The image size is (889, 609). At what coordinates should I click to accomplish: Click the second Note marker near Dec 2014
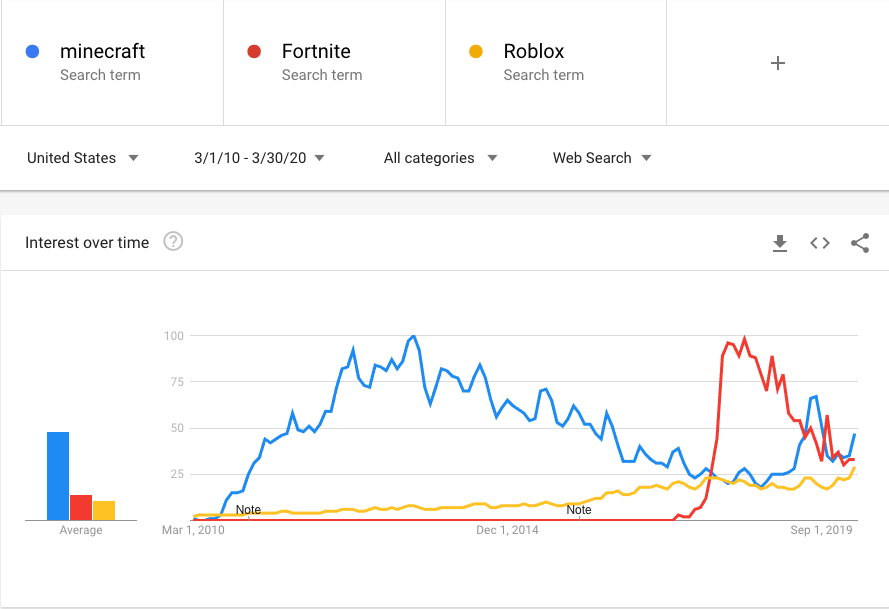click(579, 509)
